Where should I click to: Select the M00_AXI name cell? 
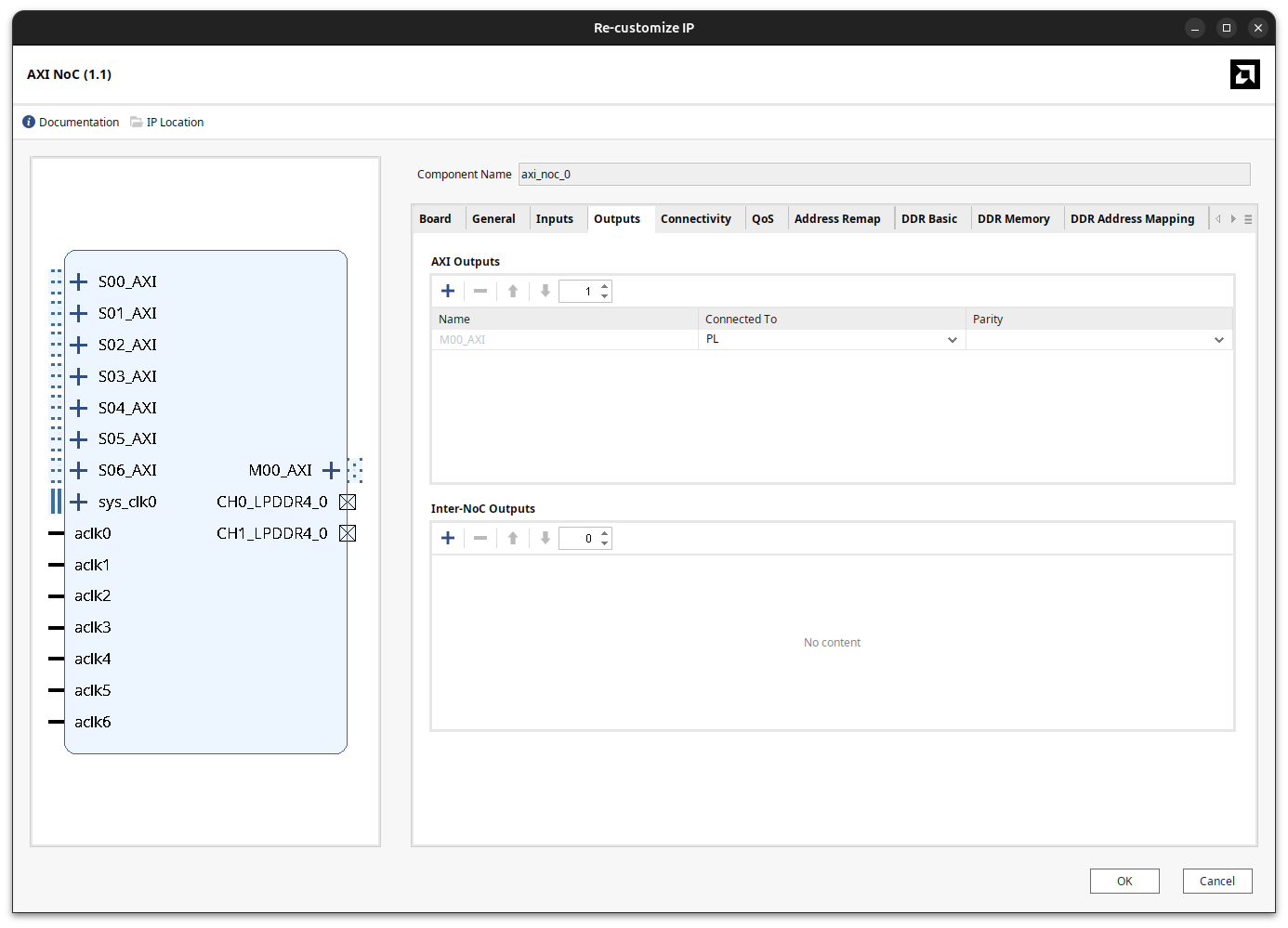click(565, 340)
